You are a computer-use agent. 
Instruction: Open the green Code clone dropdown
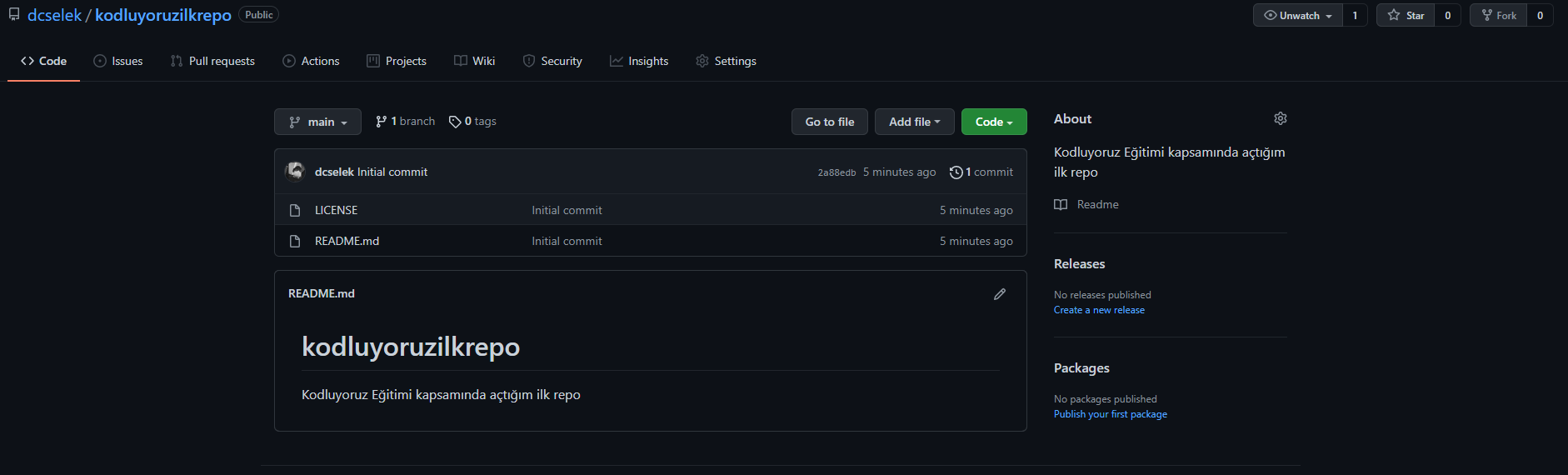click(x=994, y=122)
